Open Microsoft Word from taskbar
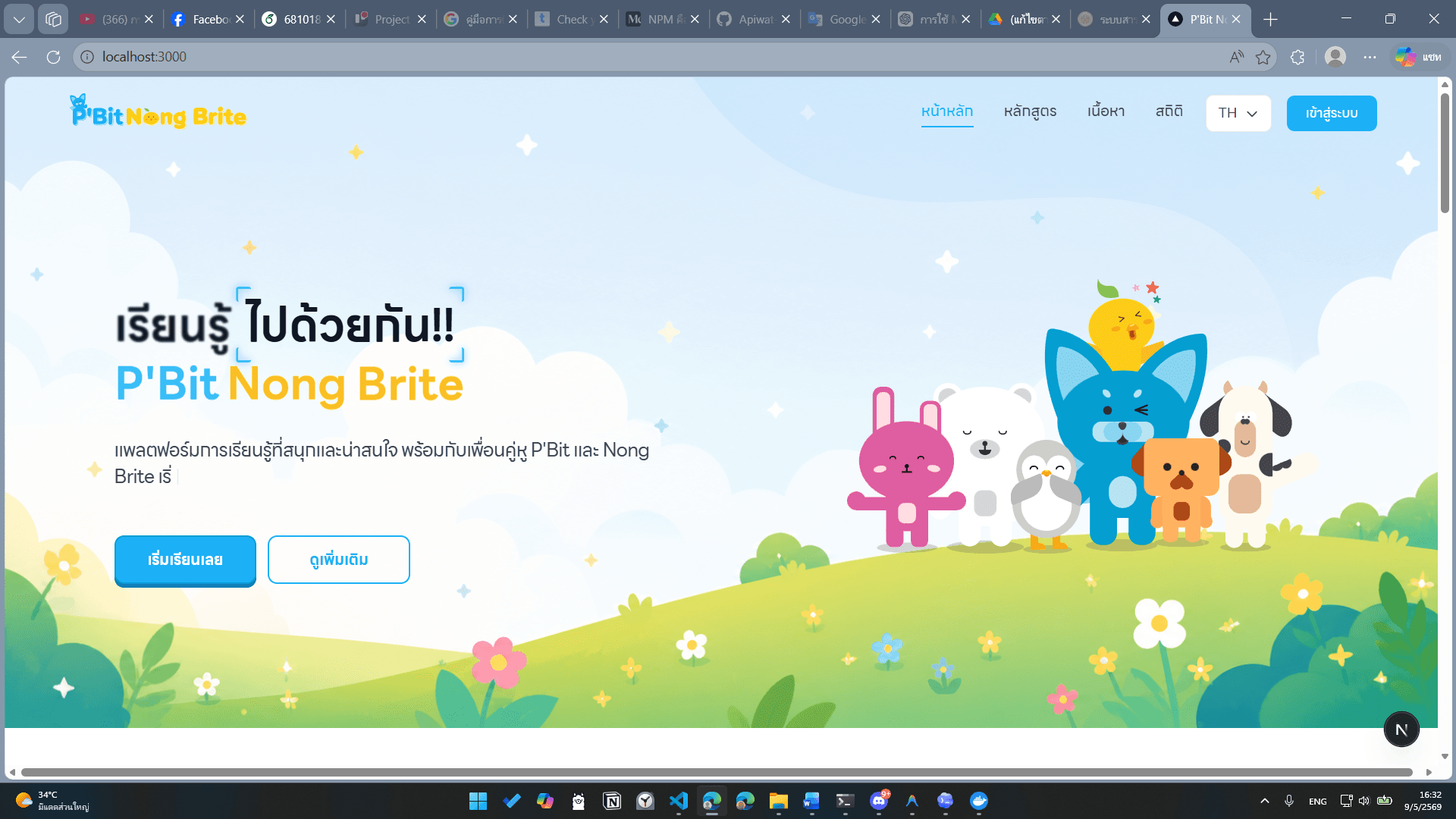This screenshot has height=819, width=1456. [x=812, y=801]
